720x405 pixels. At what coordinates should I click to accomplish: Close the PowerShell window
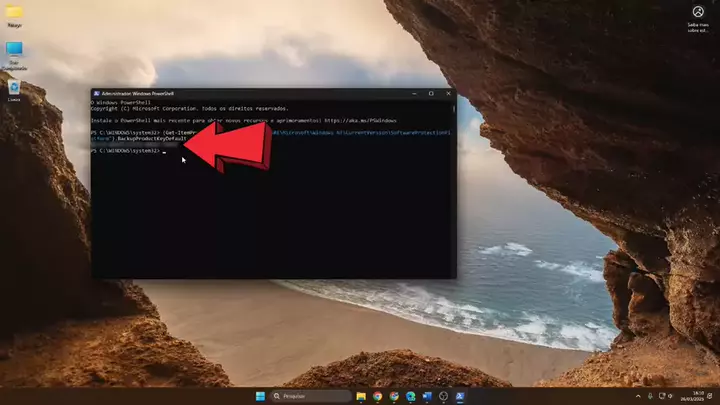tap(447, 93)
